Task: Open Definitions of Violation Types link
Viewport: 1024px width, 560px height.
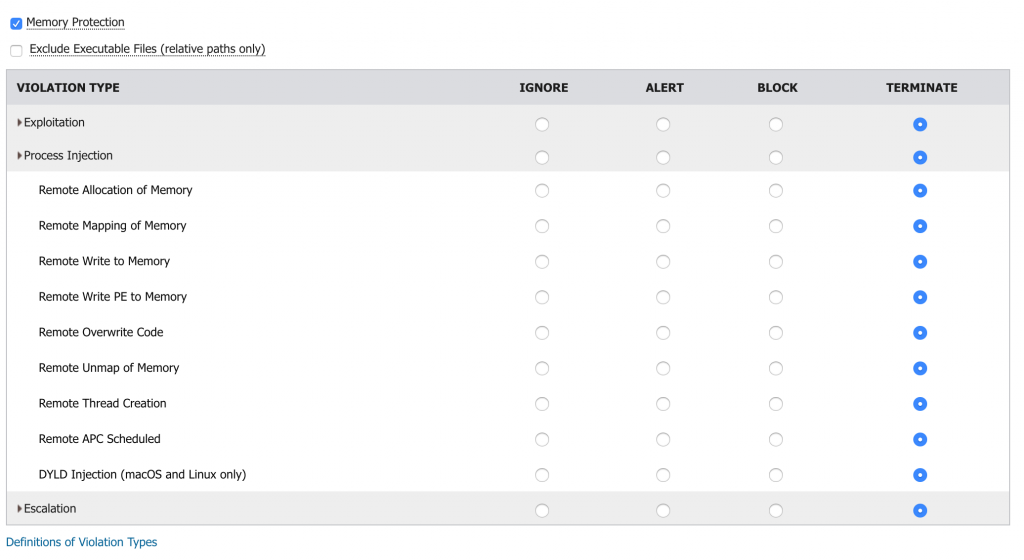Action: [81, 542]
